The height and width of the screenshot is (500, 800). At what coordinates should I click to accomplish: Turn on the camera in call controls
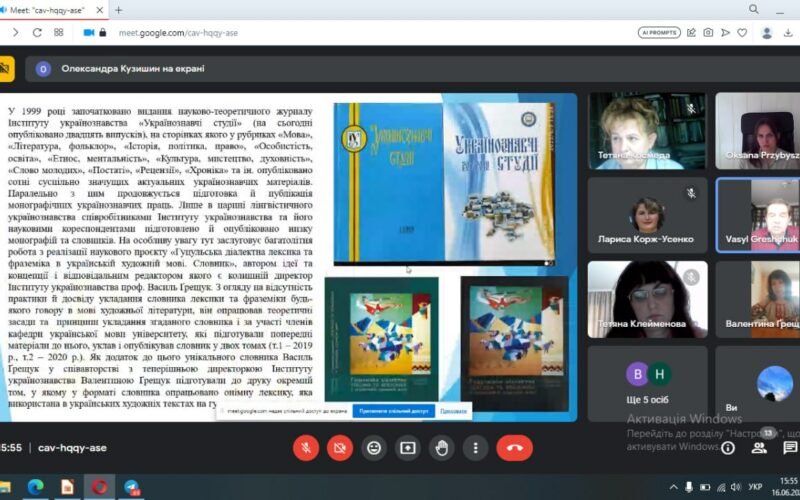tap(339, 448)
